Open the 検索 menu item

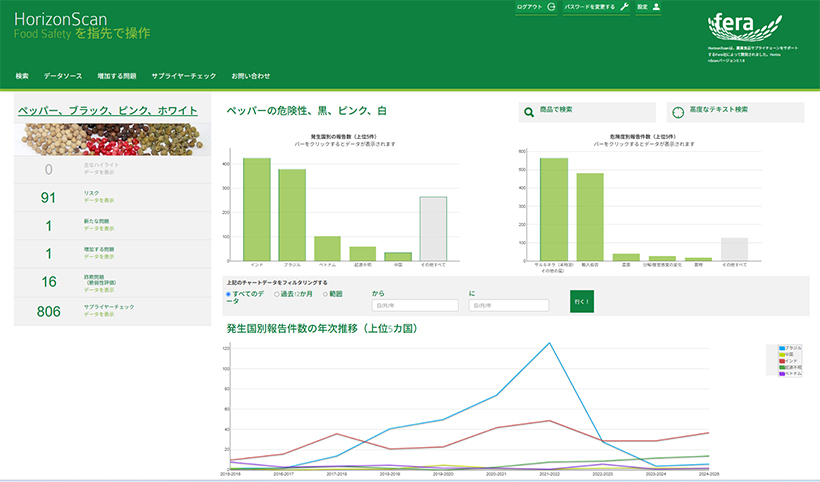click(x=22, y=76)
